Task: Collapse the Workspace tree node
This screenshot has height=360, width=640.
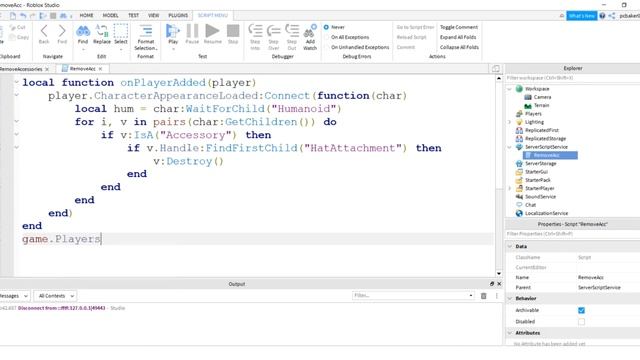Action: [509, 89]
